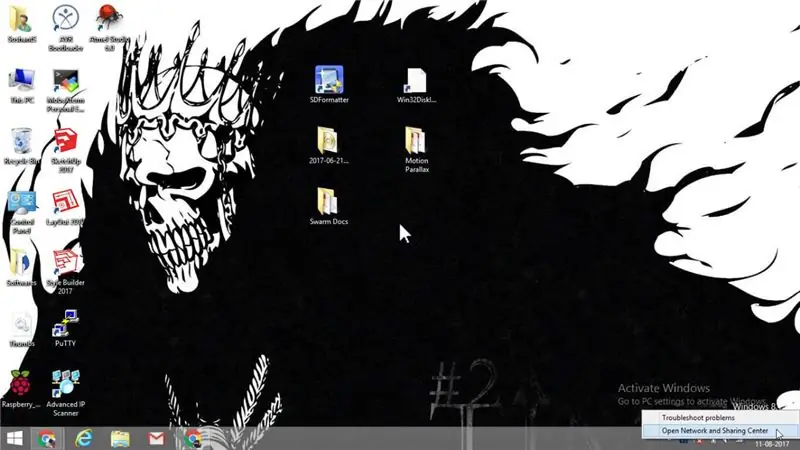Image resolution: width=800 pixels, height=450 pixels.
Task: Select the Motion Parallax folder
Action: [416, 149]
